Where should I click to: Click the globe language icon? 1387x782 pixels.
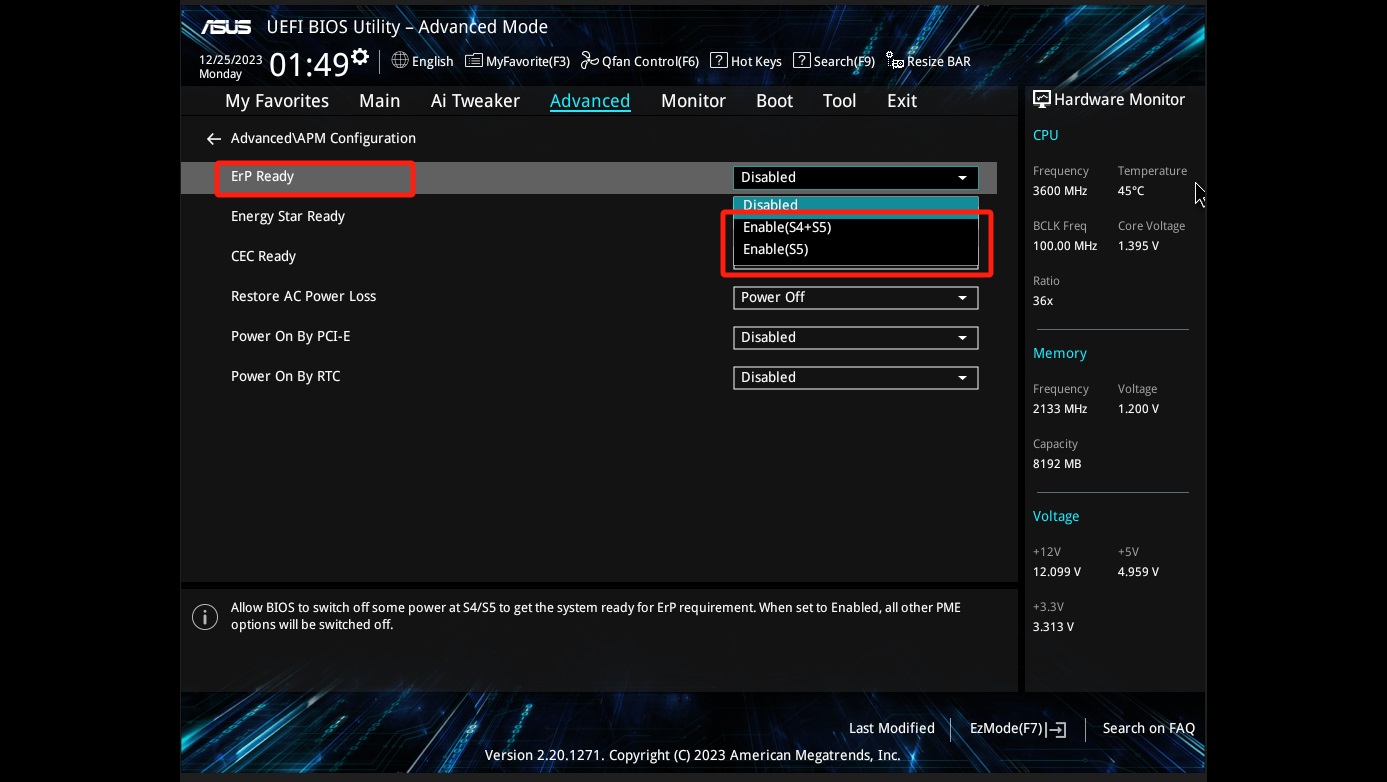pos(400,60)
